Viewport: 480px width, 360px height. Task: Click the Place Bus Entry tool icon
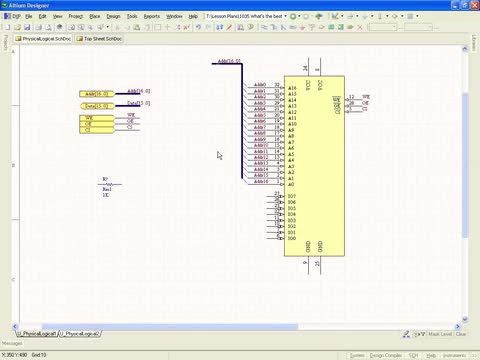[283, 27]
